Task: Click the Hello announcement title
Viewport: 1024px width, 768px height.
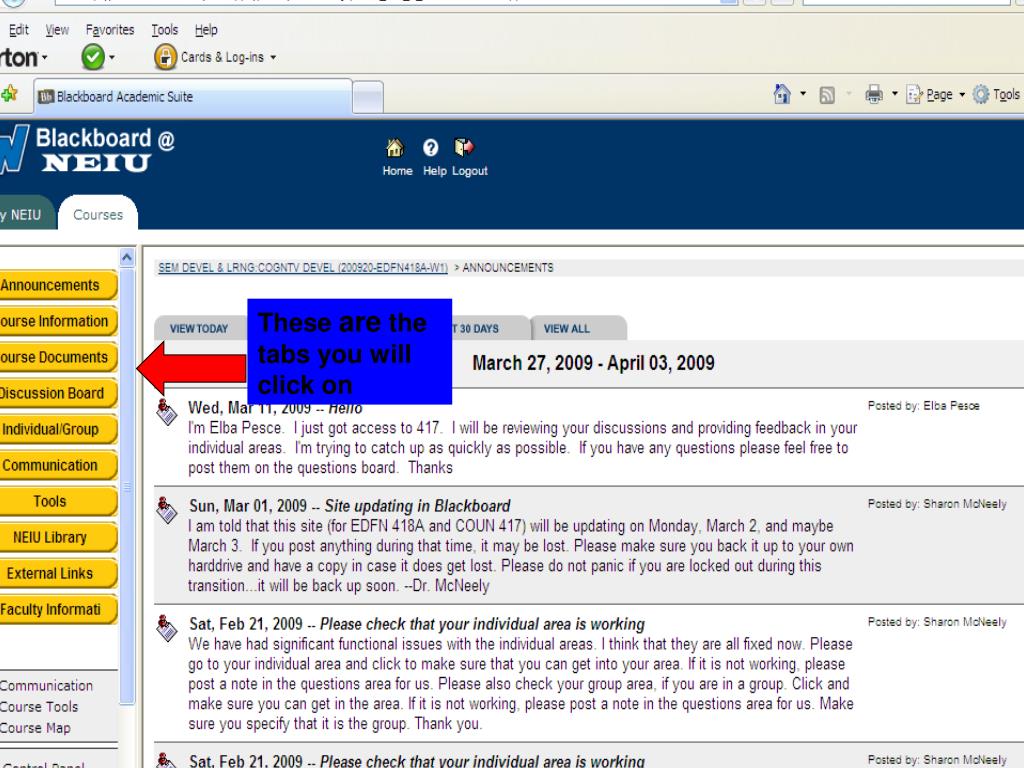Action: click(x=345, y=409)
